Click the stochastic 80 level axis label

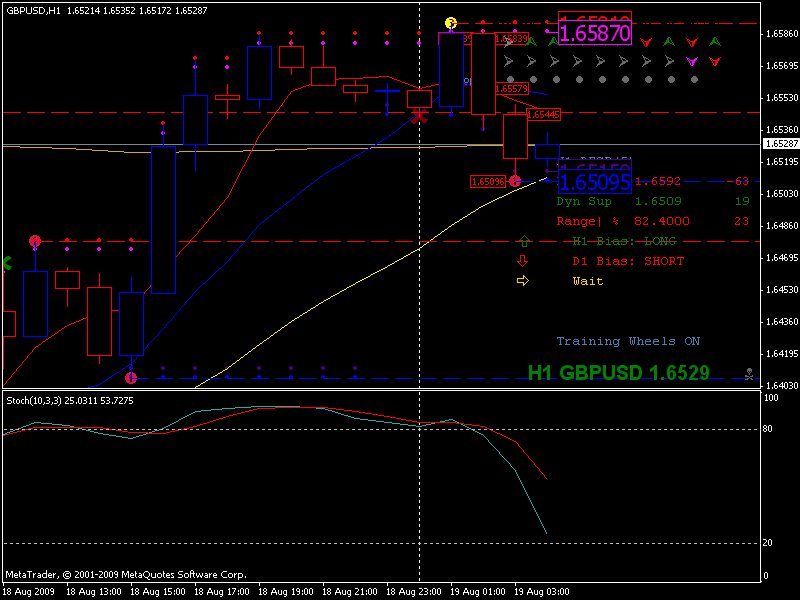(768, 429)
